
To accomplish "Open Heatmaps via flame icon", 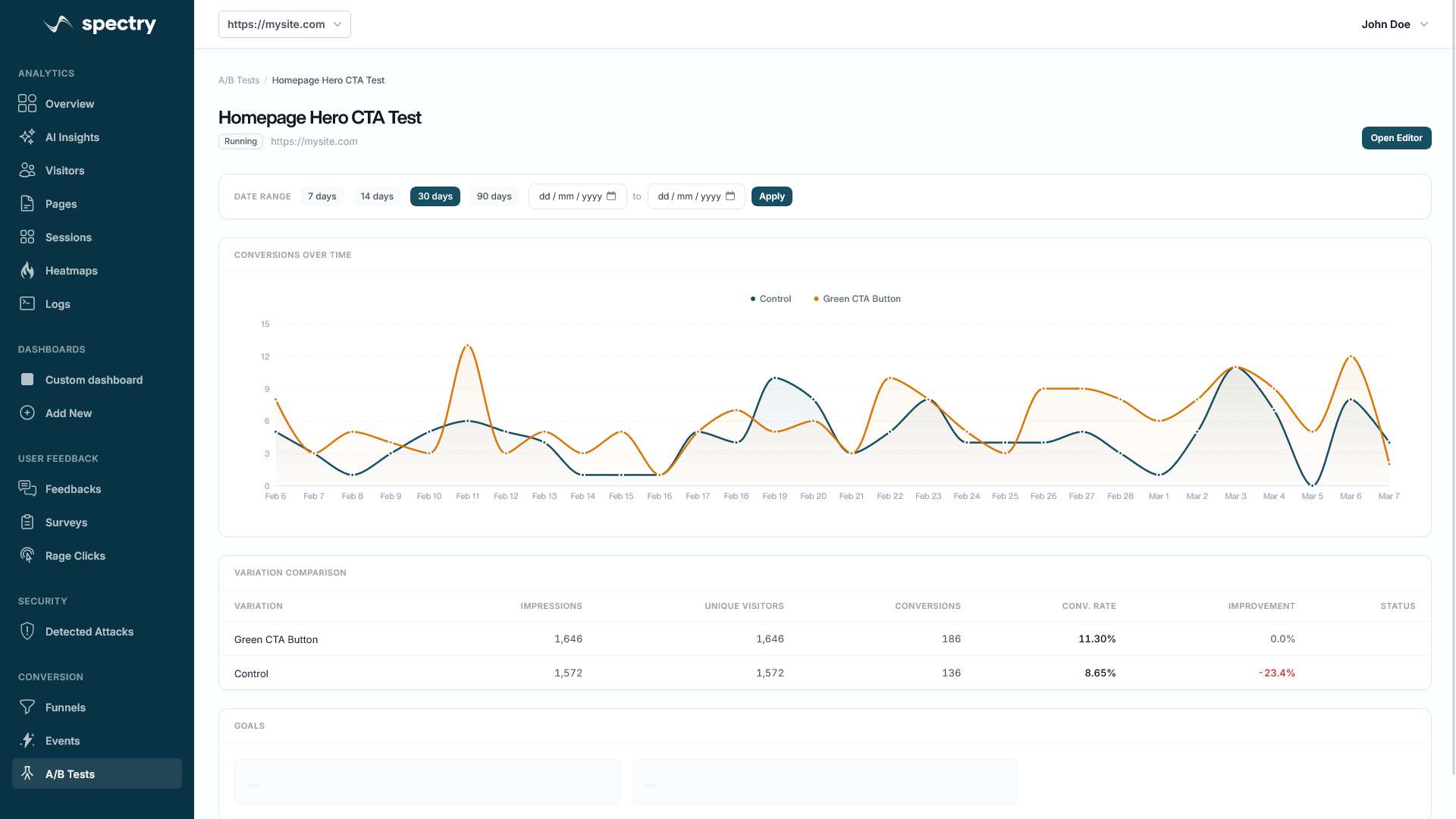I will tap(27, 271).
